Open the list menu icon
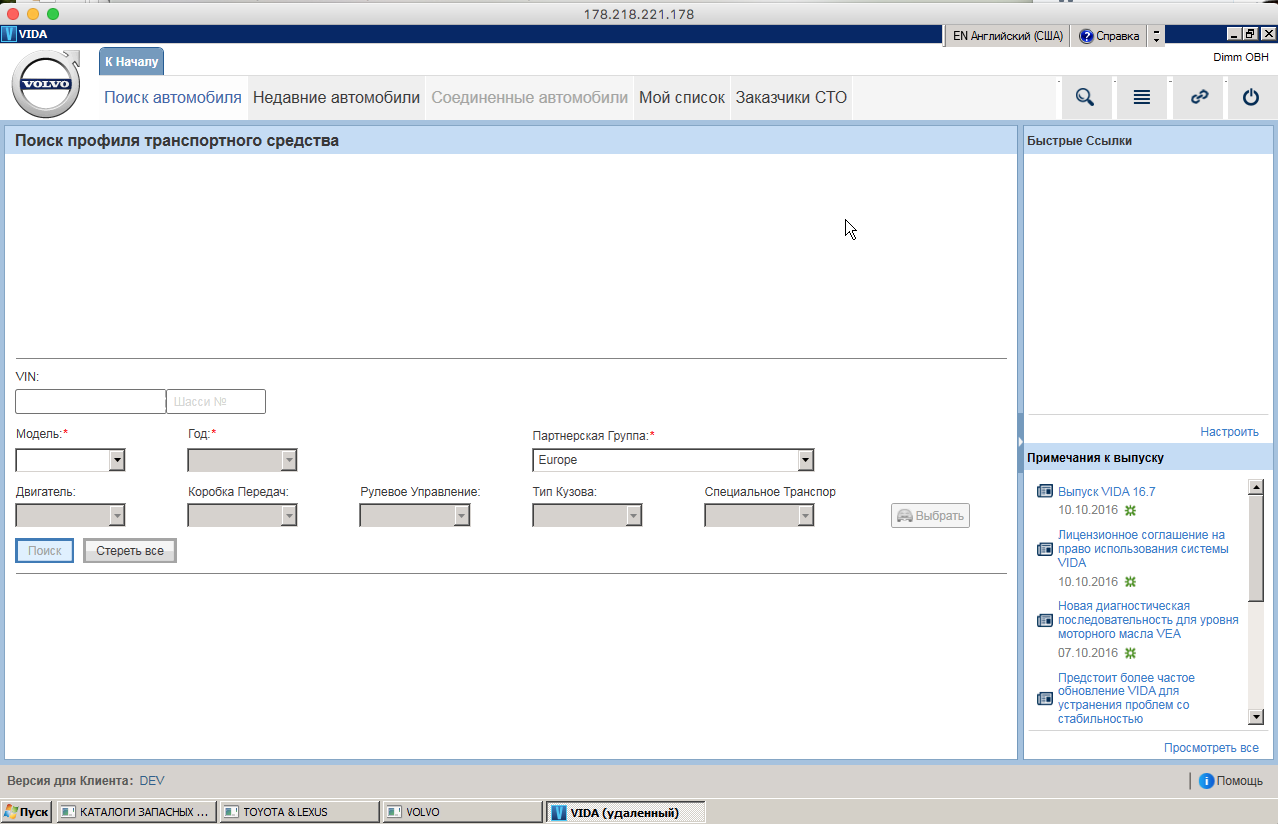 1141,98
